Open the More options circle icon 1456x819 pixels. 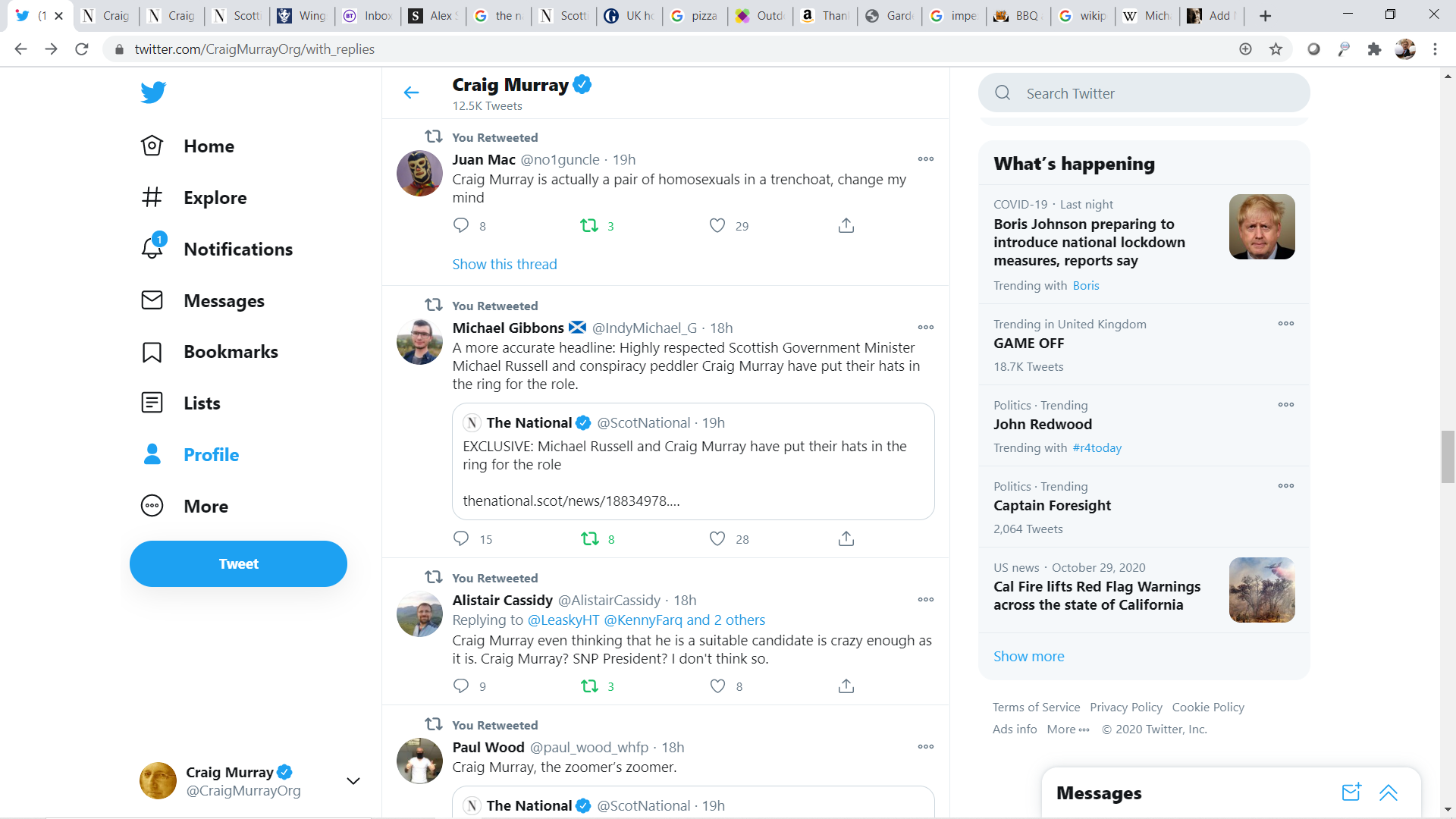pyautogui.click(x=152, y=506)
